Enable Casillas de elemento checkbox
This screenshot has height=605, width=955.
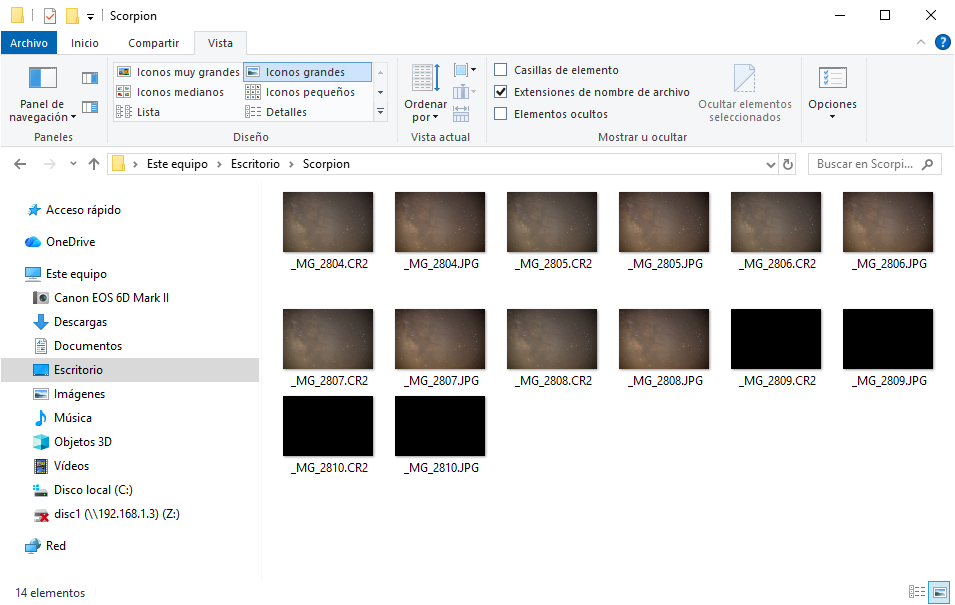click(x=501, y=69)
